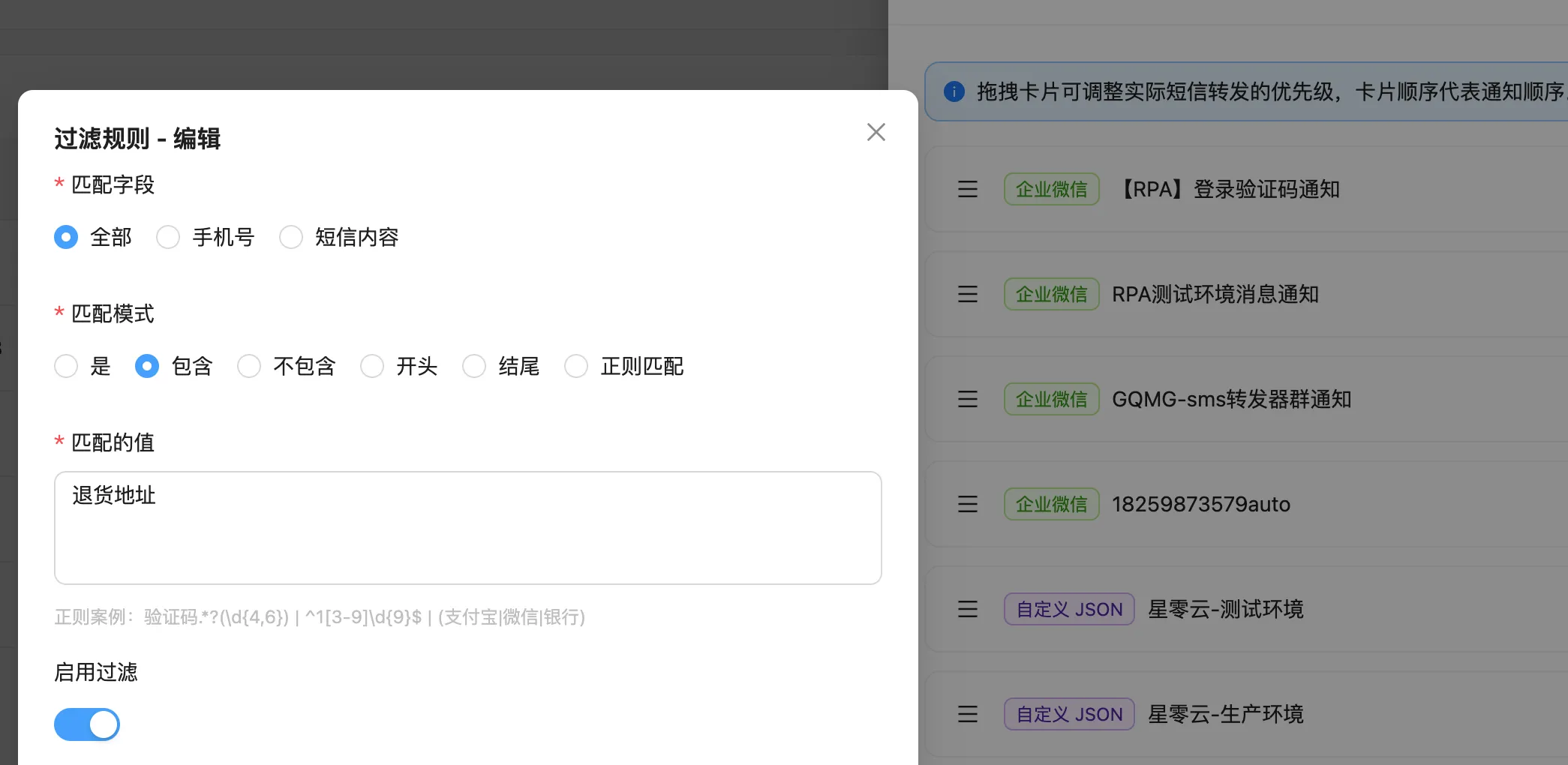Screen dimensions: 1568x765
Task: Click the 企业微信 tag on the first card
Action: [x=1050, y=189]
